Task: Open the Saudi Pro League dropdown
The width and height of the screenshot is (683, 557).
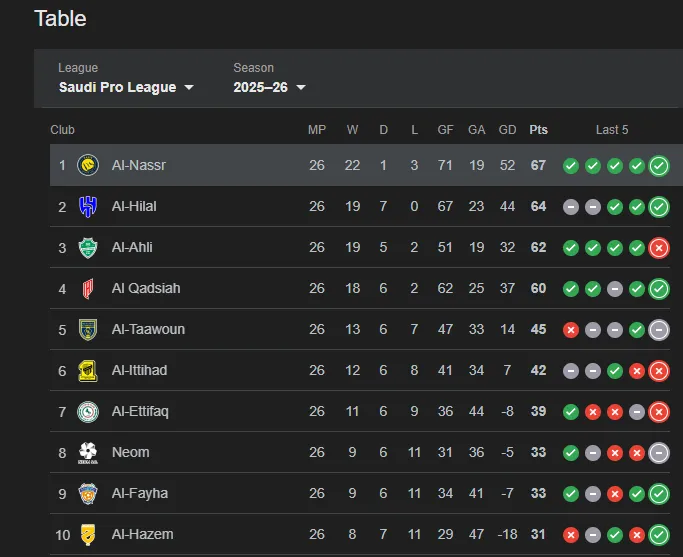Action: [x=126, y=87]
